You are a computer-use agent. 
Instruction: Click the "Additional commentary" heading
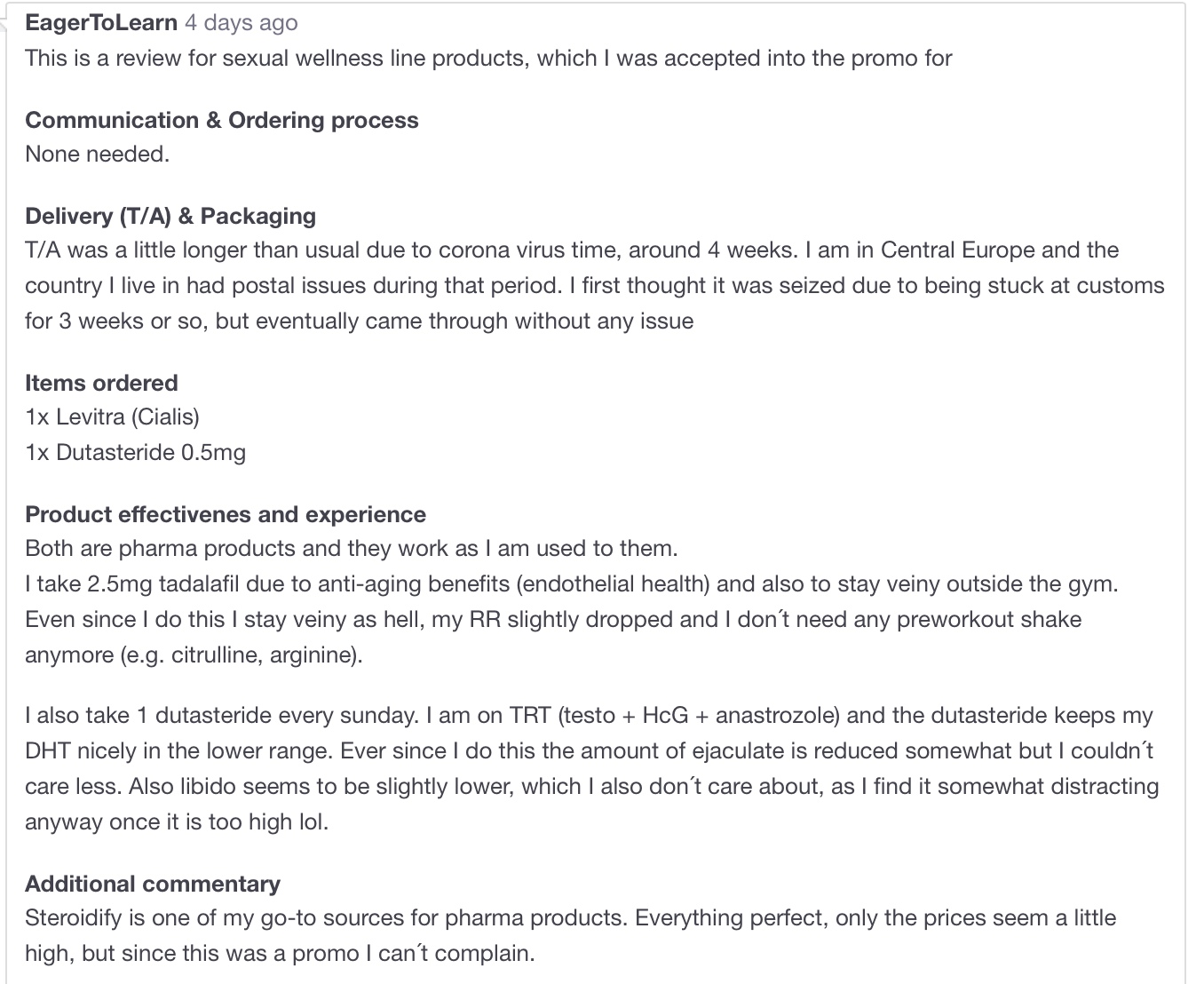pos(152,884)
